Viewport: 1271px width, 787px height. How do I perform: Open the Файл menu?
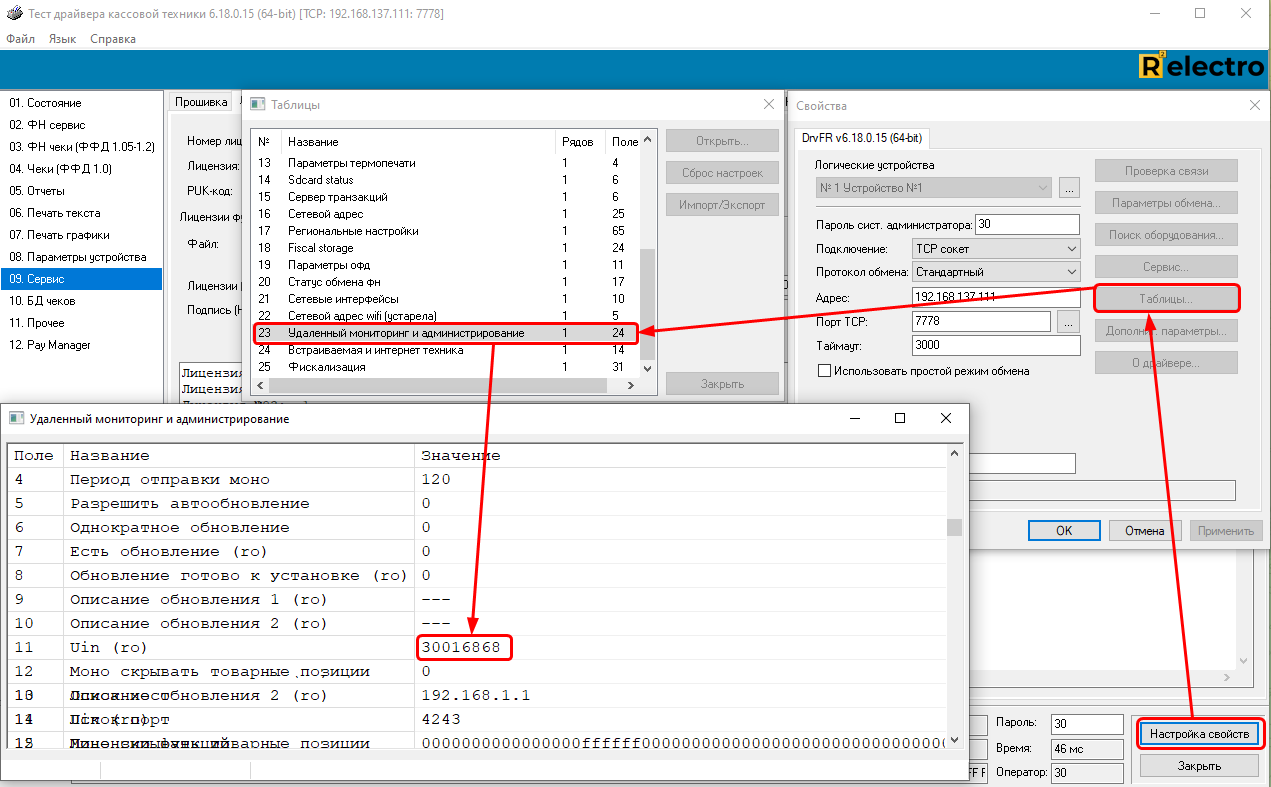(20, 39)
